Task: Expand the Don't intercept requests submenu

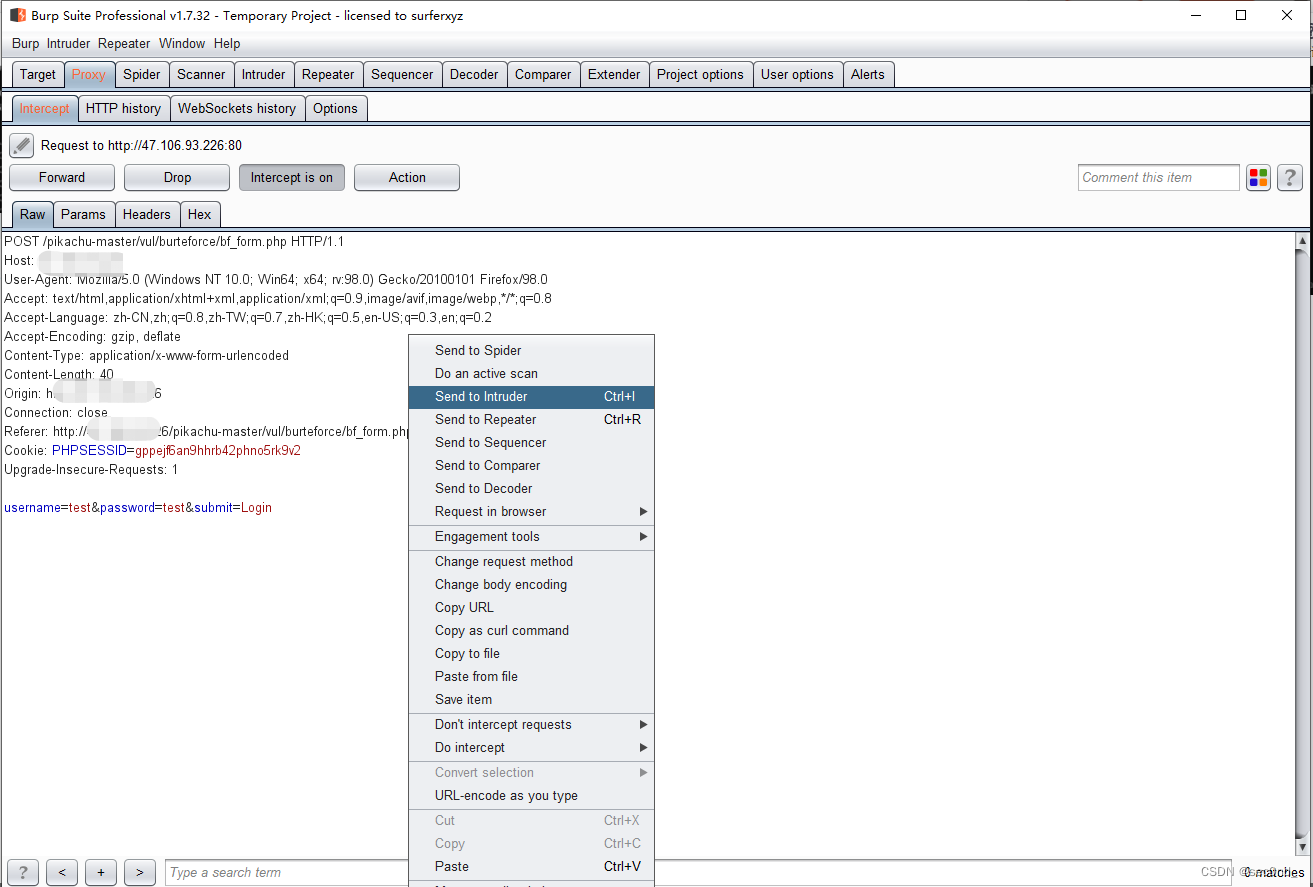Action: tap(531, 724)
